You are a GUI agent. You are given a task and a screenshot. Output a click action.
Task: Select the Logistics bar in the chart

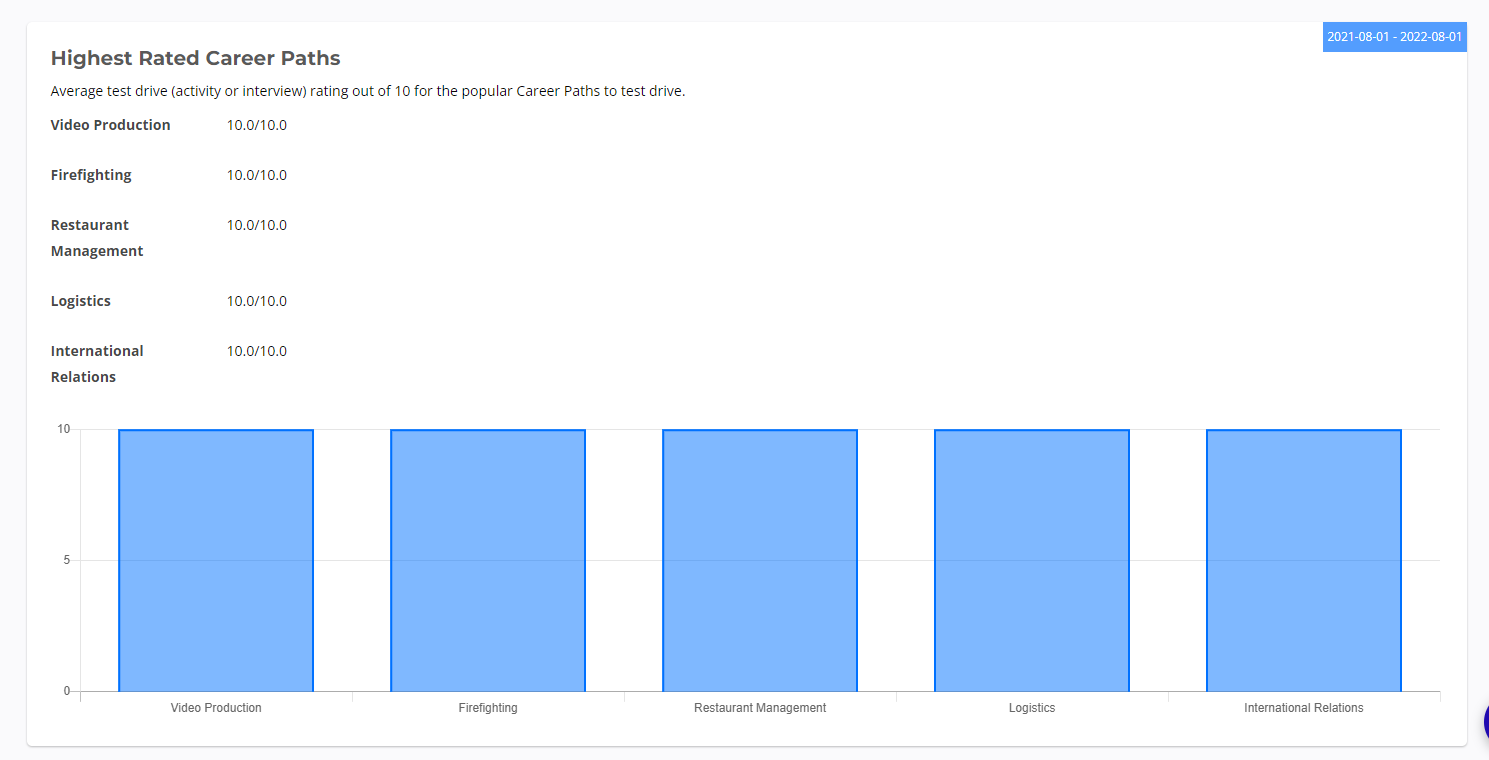[x=1032, y=560]
